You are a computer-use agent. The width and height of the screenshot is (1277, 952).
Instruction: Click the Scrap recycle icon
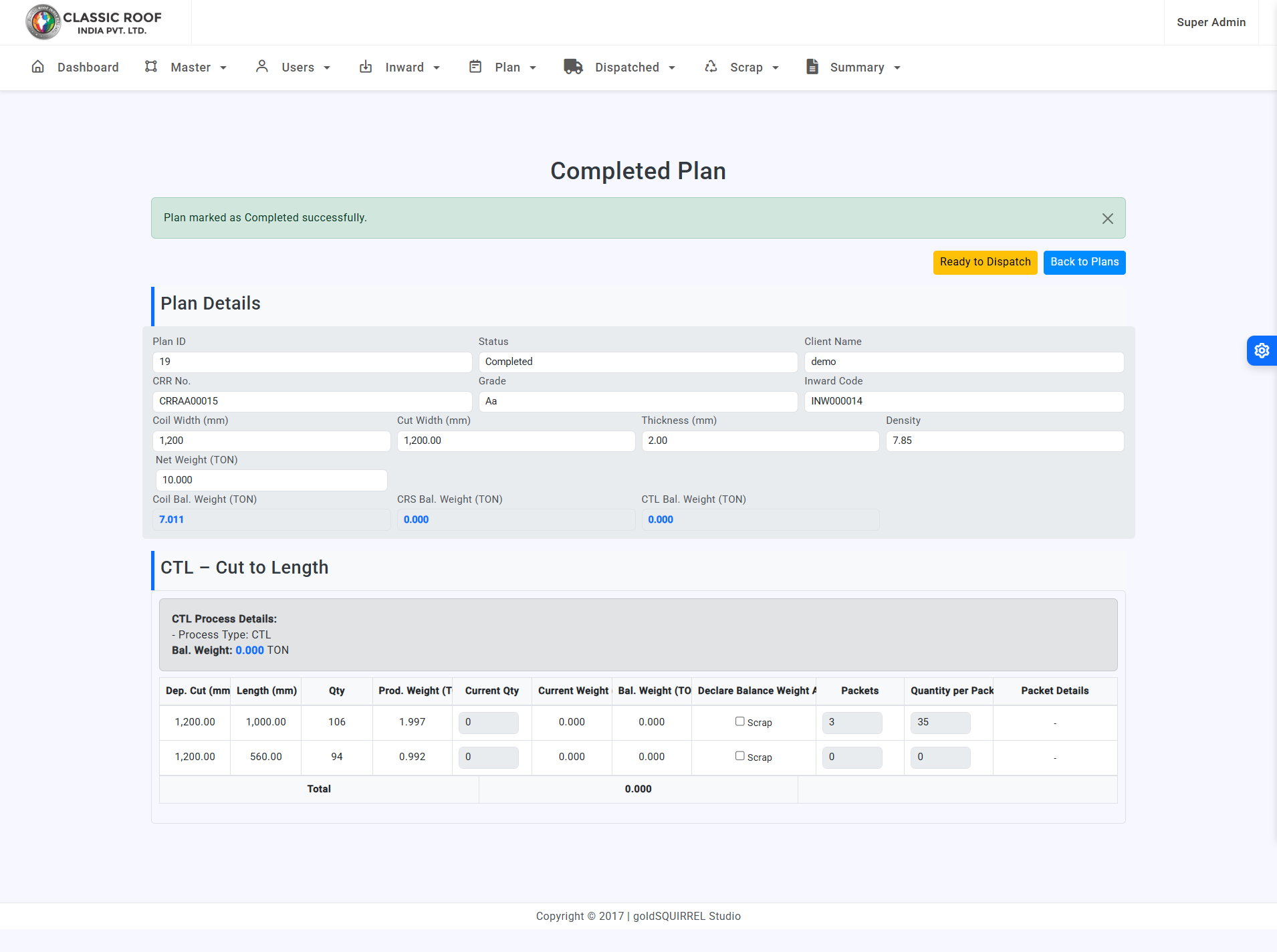[x=711, y=67]
